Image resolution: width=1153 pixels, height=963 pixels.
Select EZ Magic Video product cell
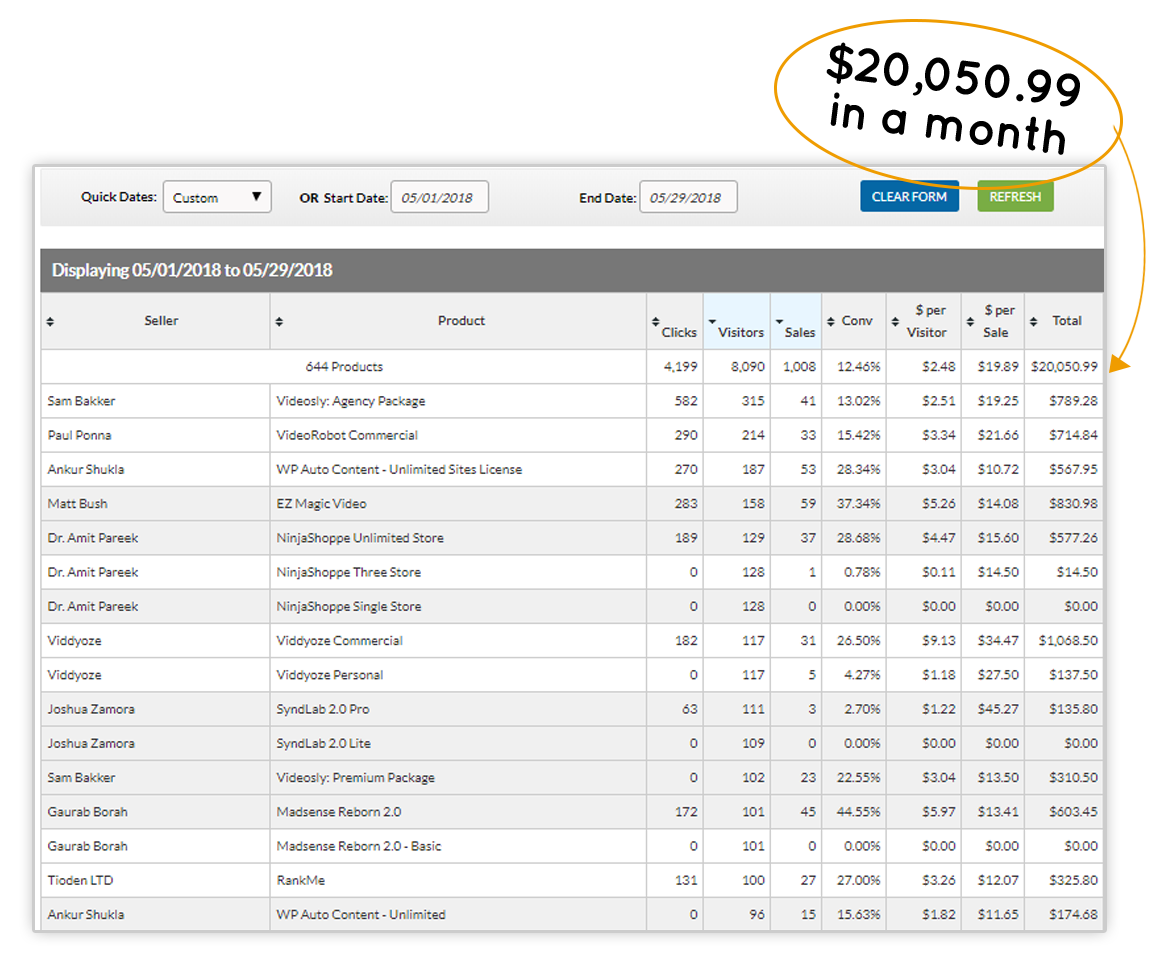(x=458, y=504)
